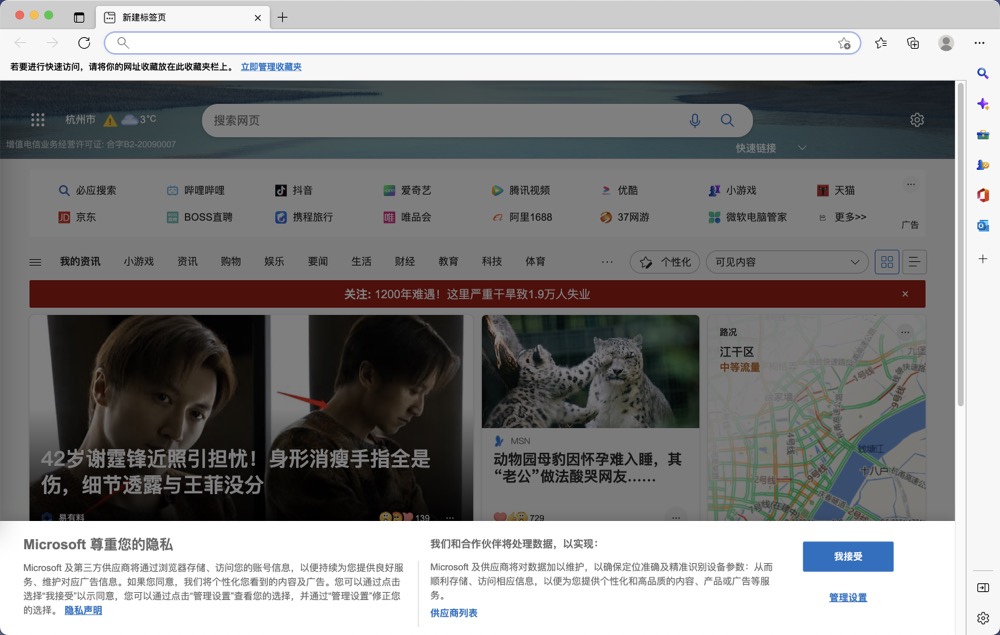Open Copilot in the Edge sidebar
The image size is (1000, 635).
[x=983, y=104]
